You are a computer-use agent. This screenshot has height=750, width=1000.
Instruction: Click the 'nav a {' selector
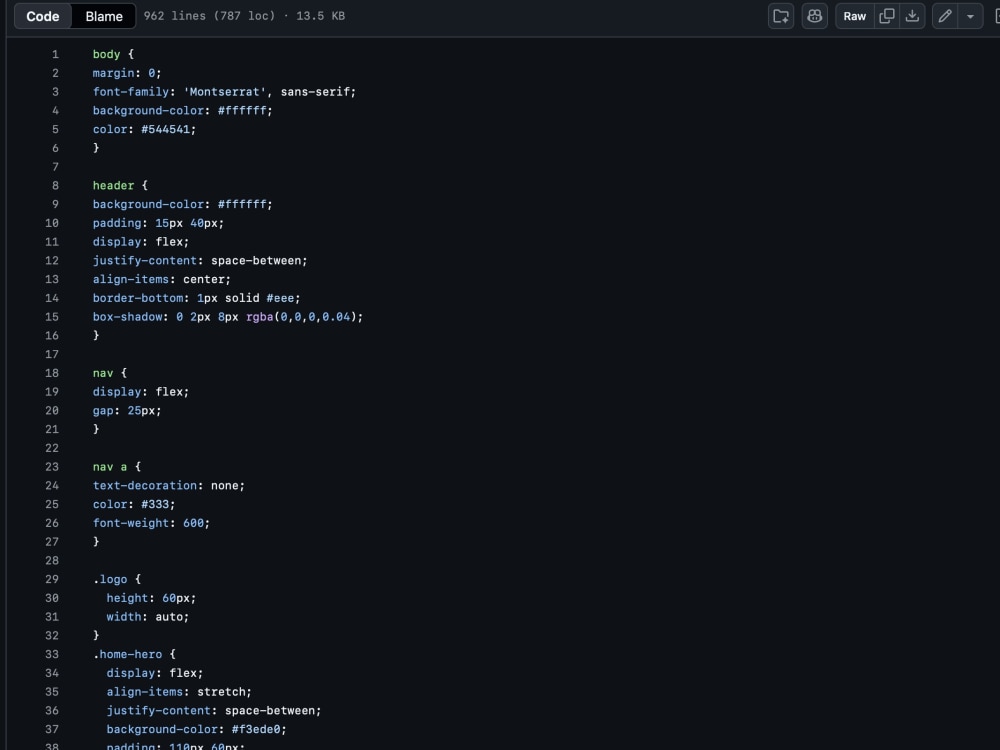tap(117, 467)
